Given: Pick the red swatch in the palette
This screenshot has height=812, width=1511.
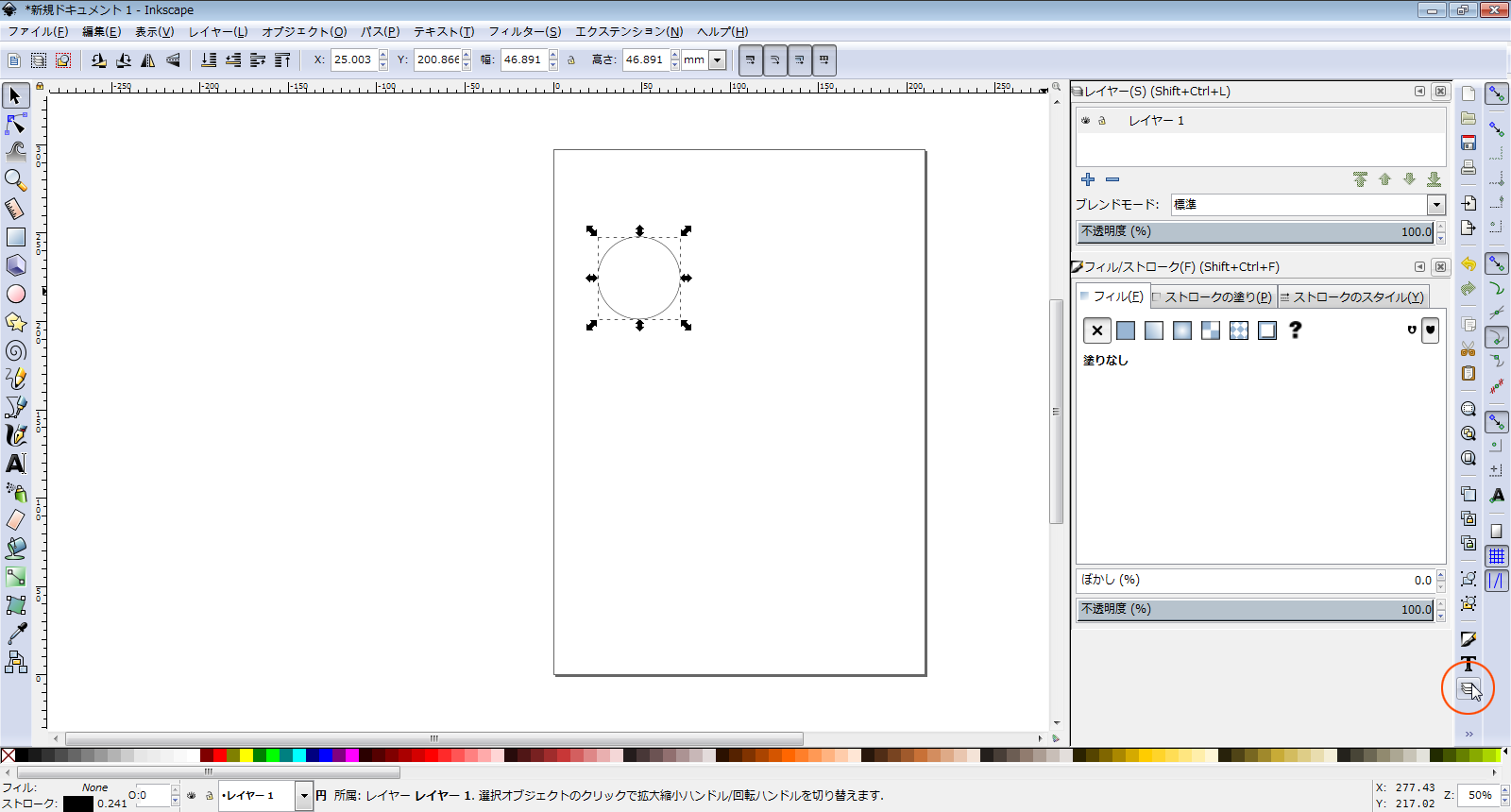Looking at the screenshot, I should (220, 755).
